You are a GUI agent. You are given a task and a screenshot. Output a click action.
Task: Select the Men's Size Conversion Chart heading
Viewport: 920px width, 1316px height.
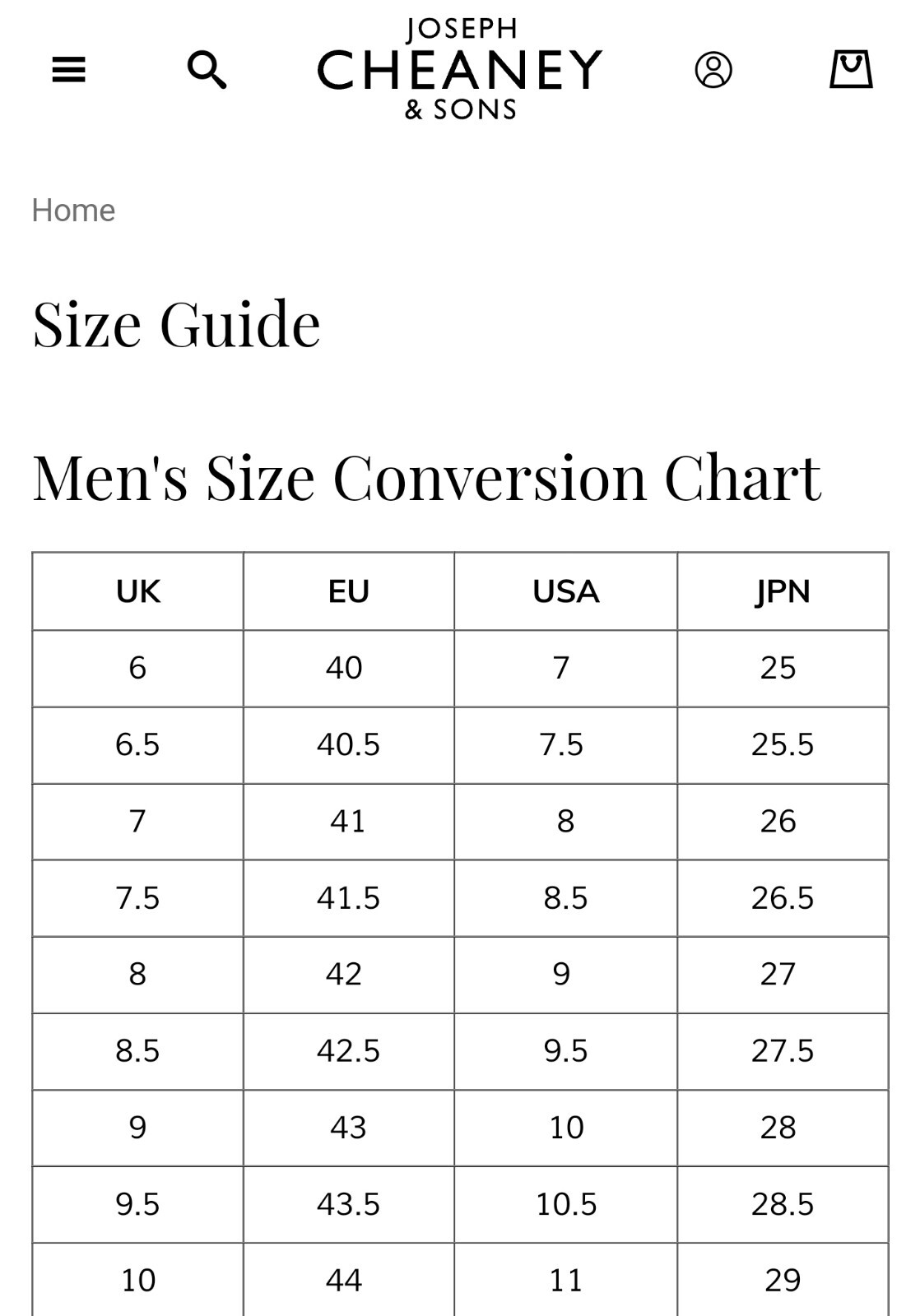pos(426,478)
